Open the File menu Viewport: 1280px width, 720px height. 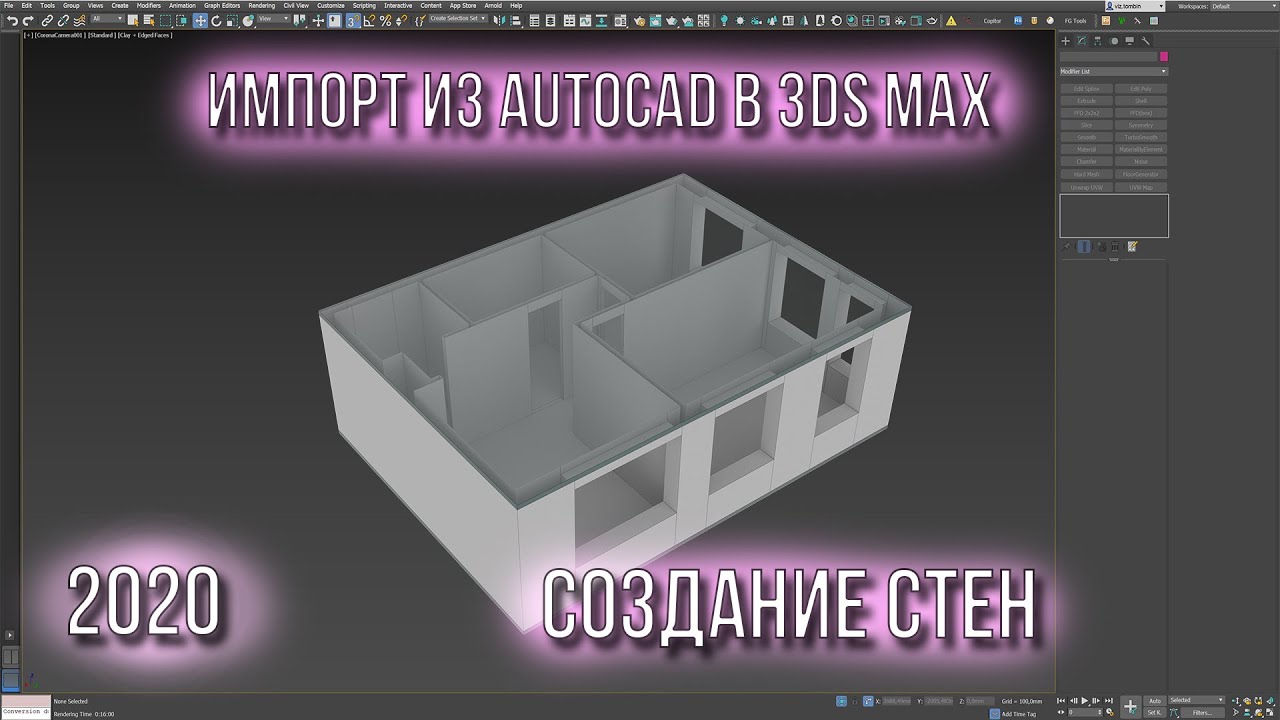[9, 6]
